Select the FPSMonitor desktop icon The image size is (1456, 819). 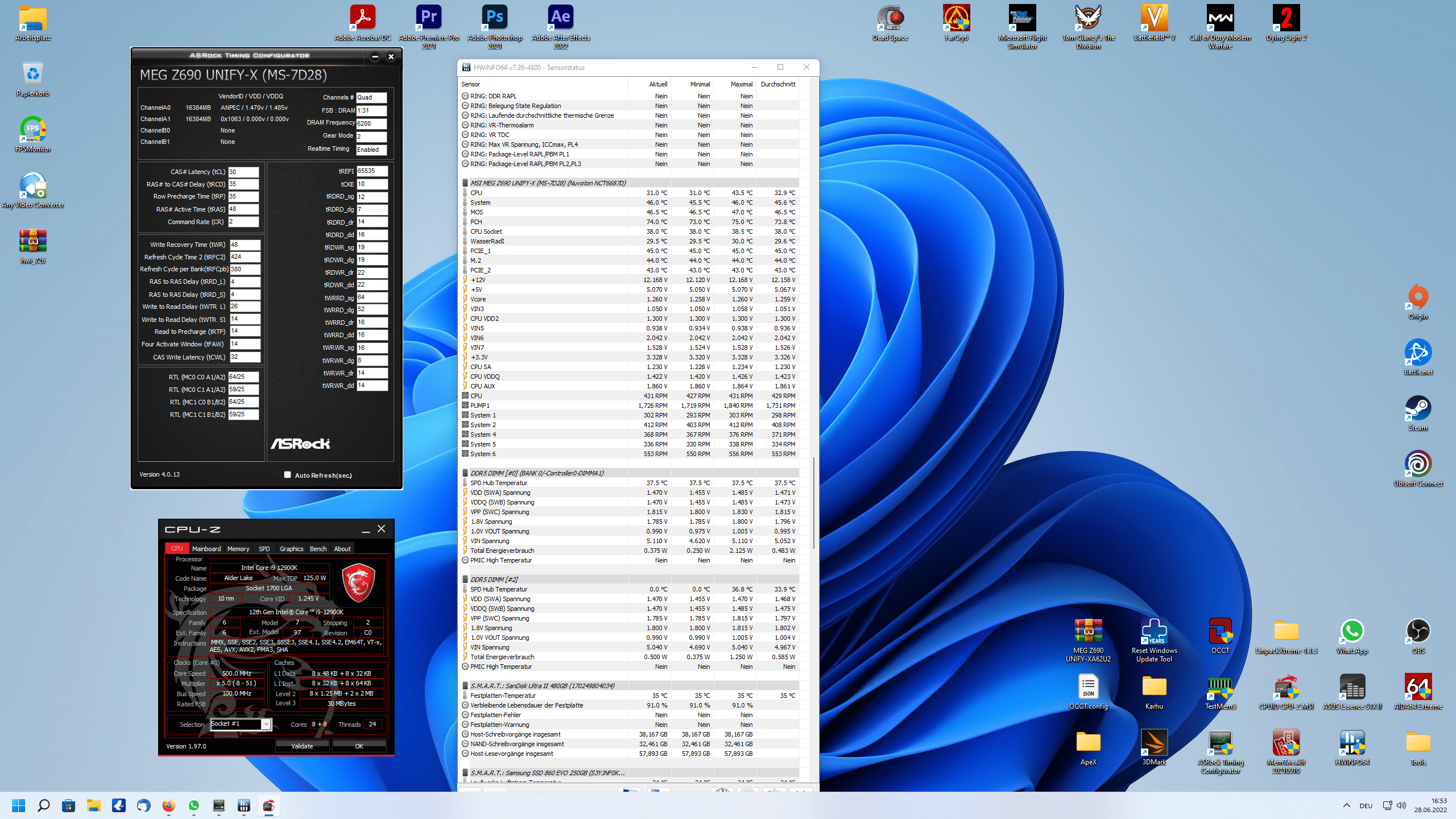(x=33, y=134)
